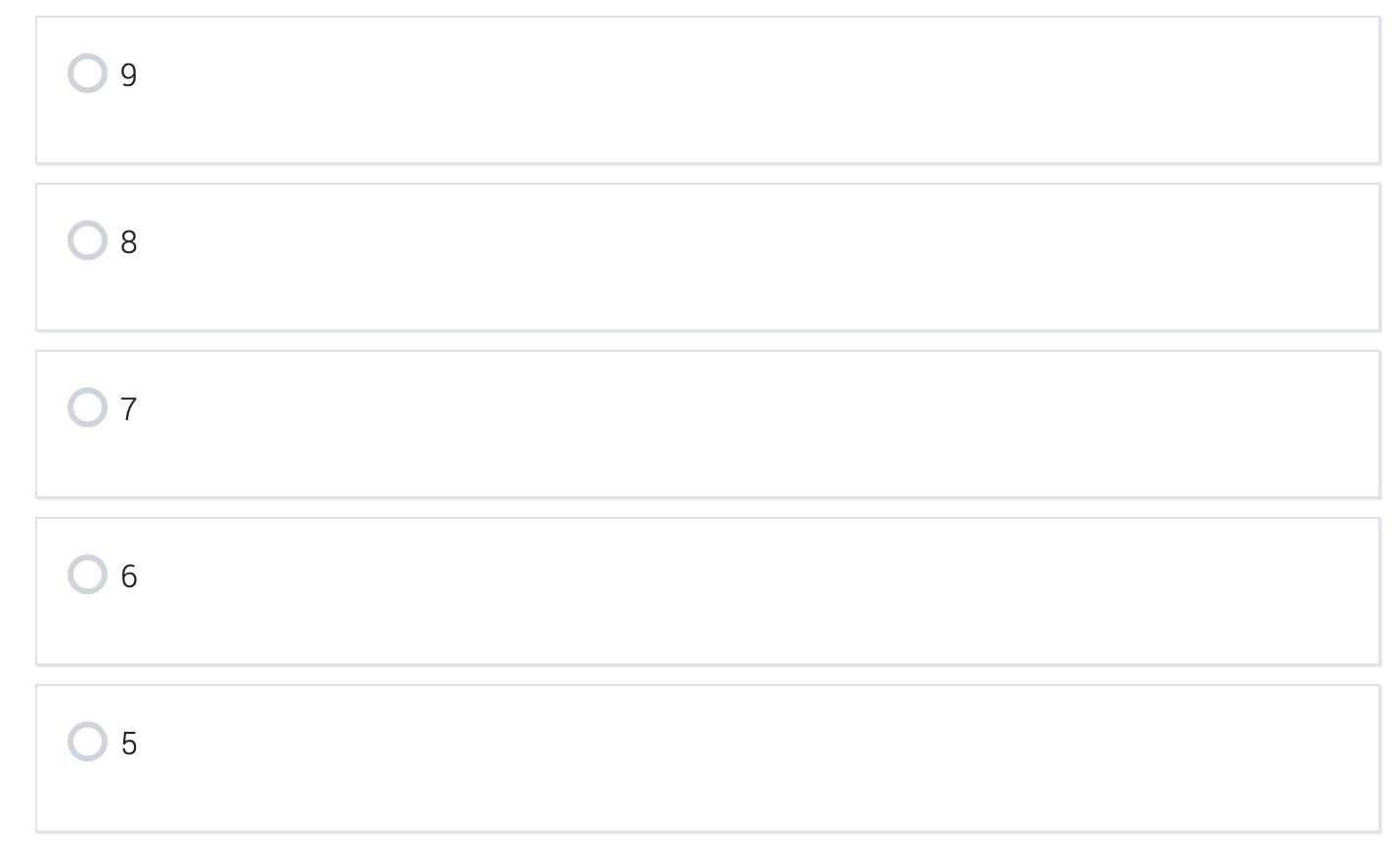The height and width of the screenshot is (854, 1400).
Task: Click the number 8 label text
Action: click(x=128, y=242)
